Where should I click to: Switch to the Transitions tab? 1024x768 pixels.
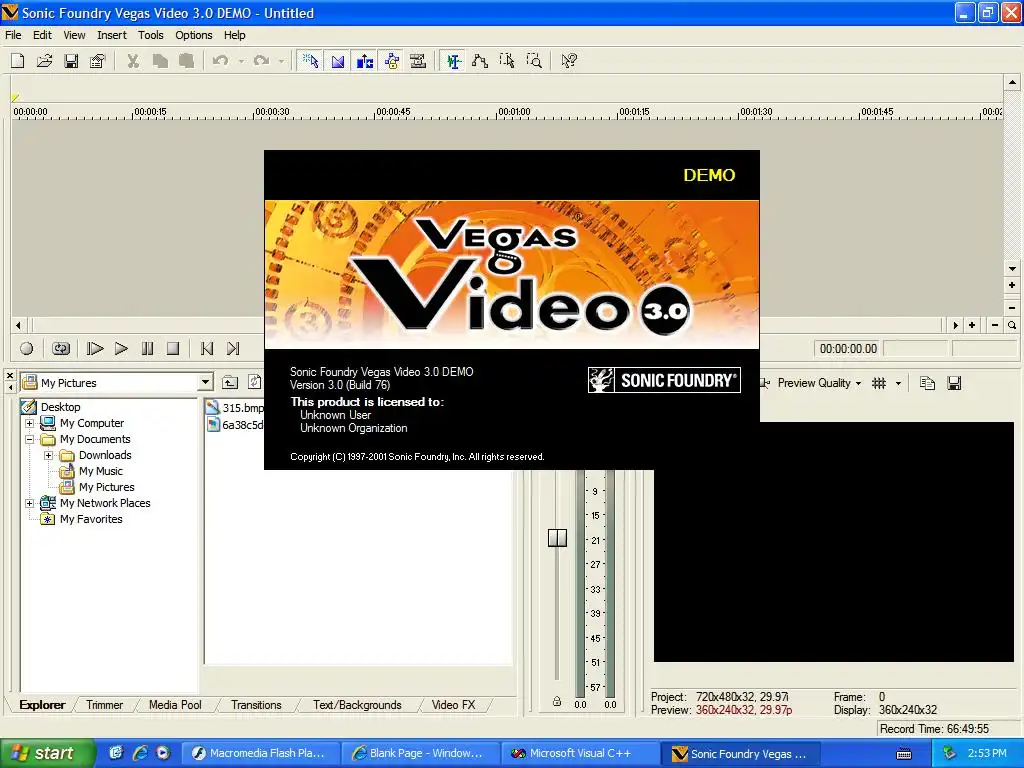tap(256, 705)
